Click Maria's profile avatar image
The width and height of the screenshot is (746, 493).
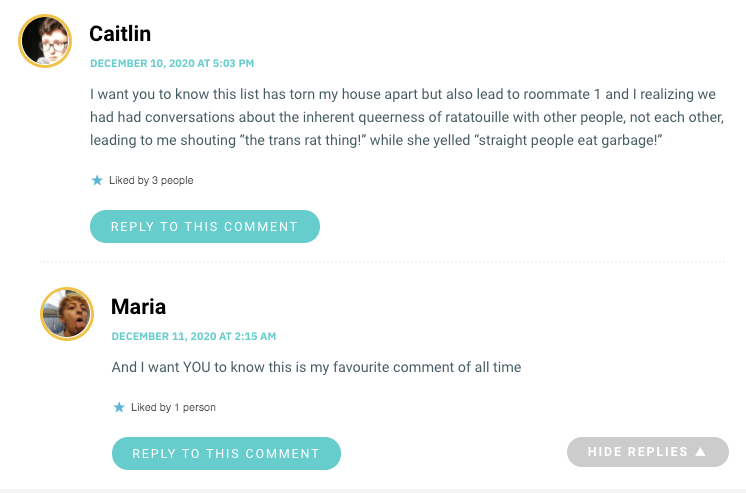(66, 313)
